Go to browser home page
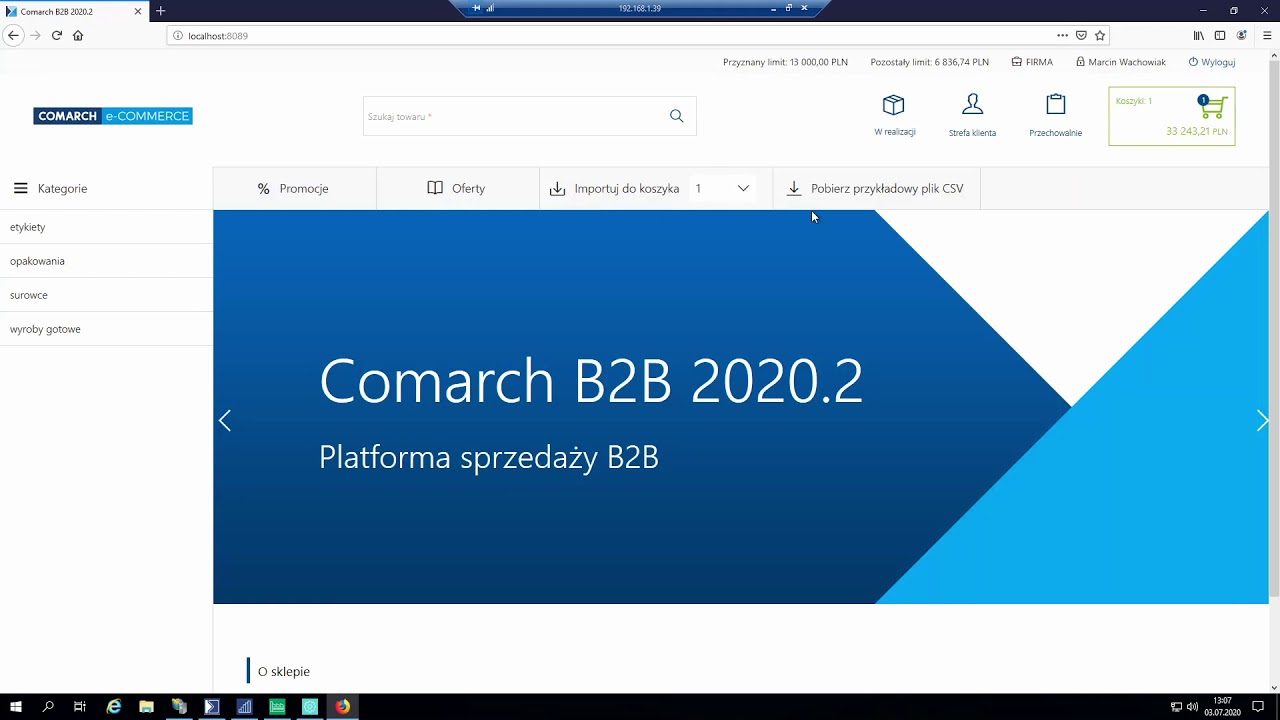Viewport: 1280px width, 720px height. tap(78, 35)
